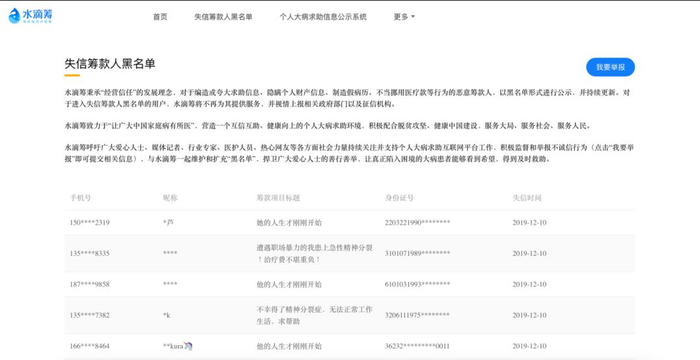The image size is (700, 360).
Task: Click project title in 150****2319 row
Action: tap(289, 222)
